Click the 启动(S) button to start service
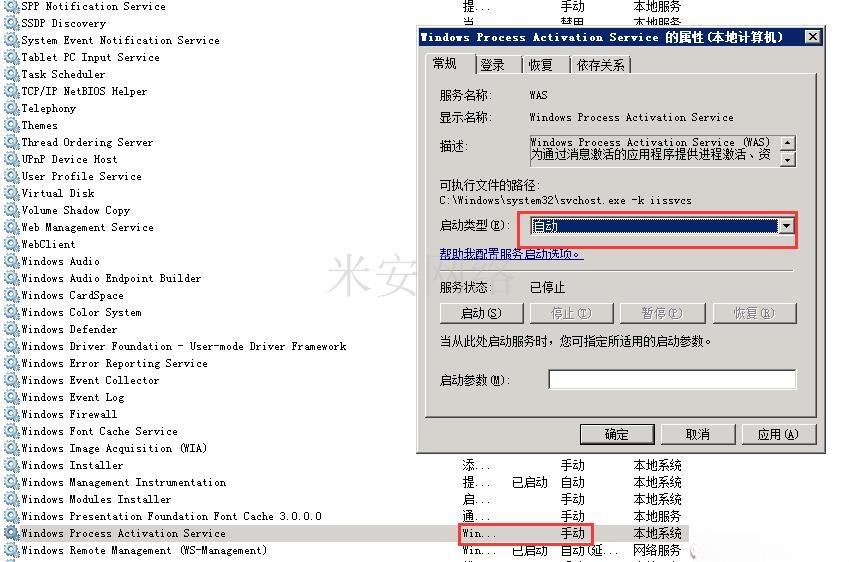This screenshot has width=849, height=562. tap(480, 313)
